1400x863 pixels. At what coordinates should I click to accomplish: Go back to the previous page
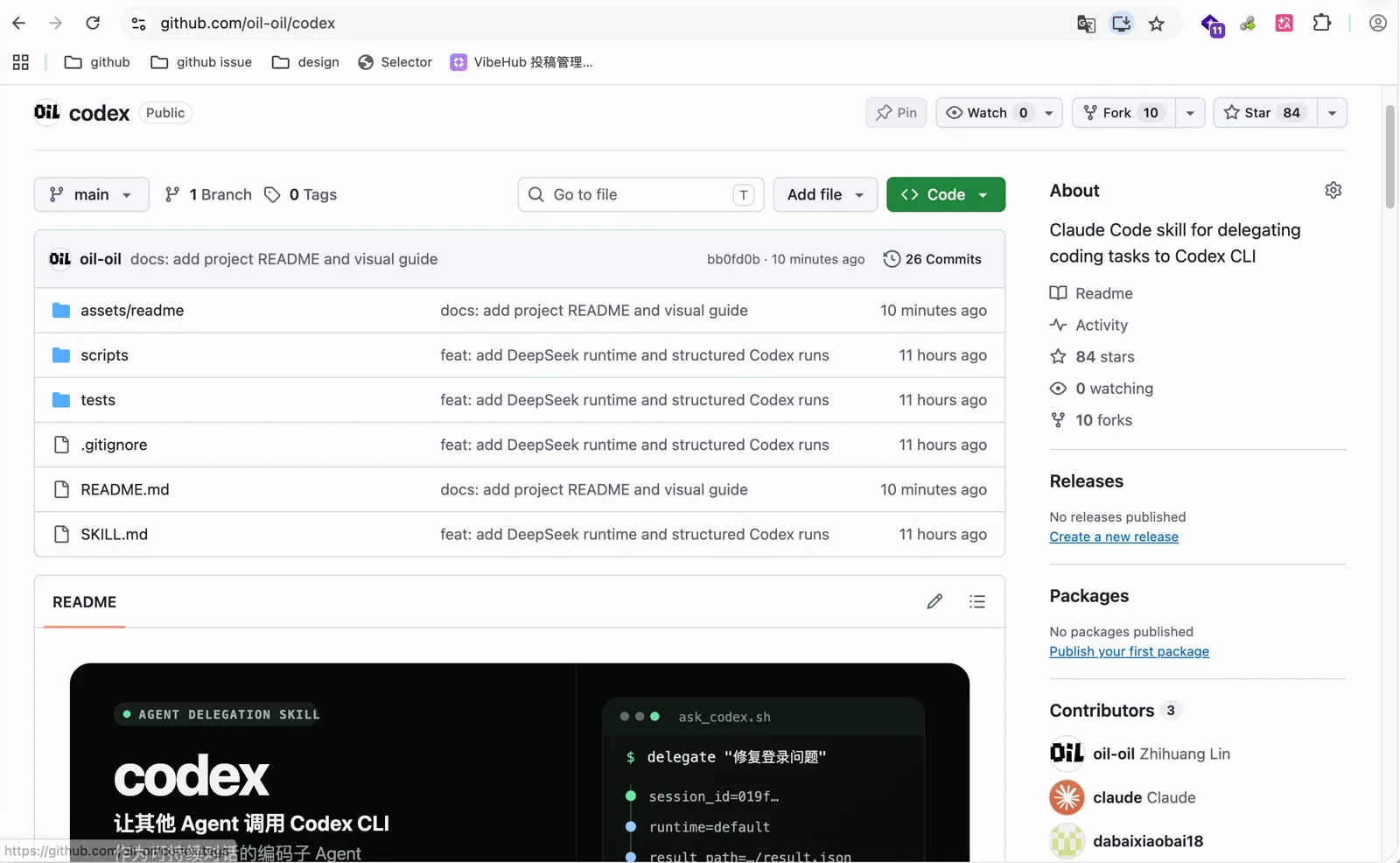(18, 24)
